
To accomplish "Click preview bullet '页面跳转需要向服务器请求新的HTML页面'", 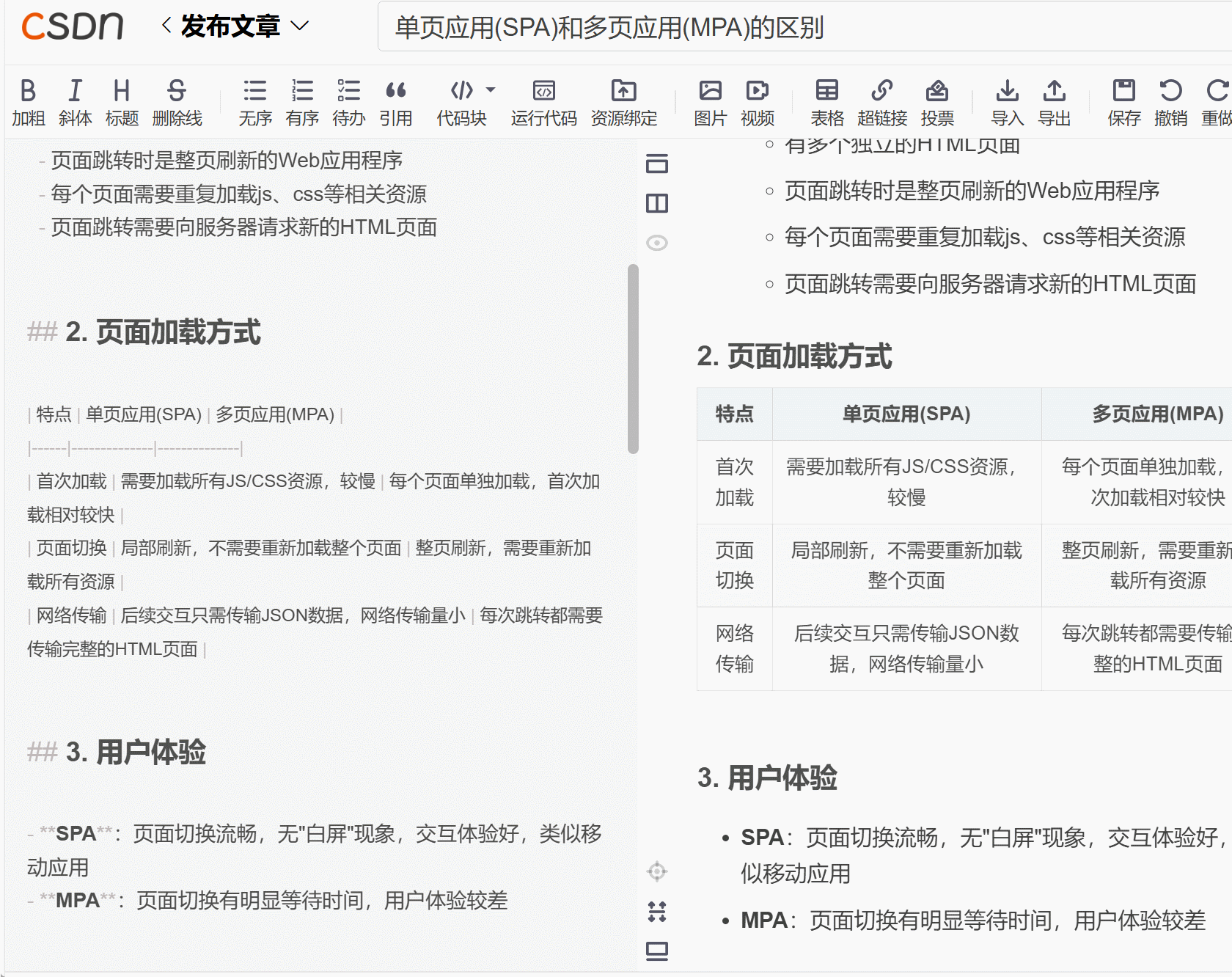I will [x=990, y=284].
